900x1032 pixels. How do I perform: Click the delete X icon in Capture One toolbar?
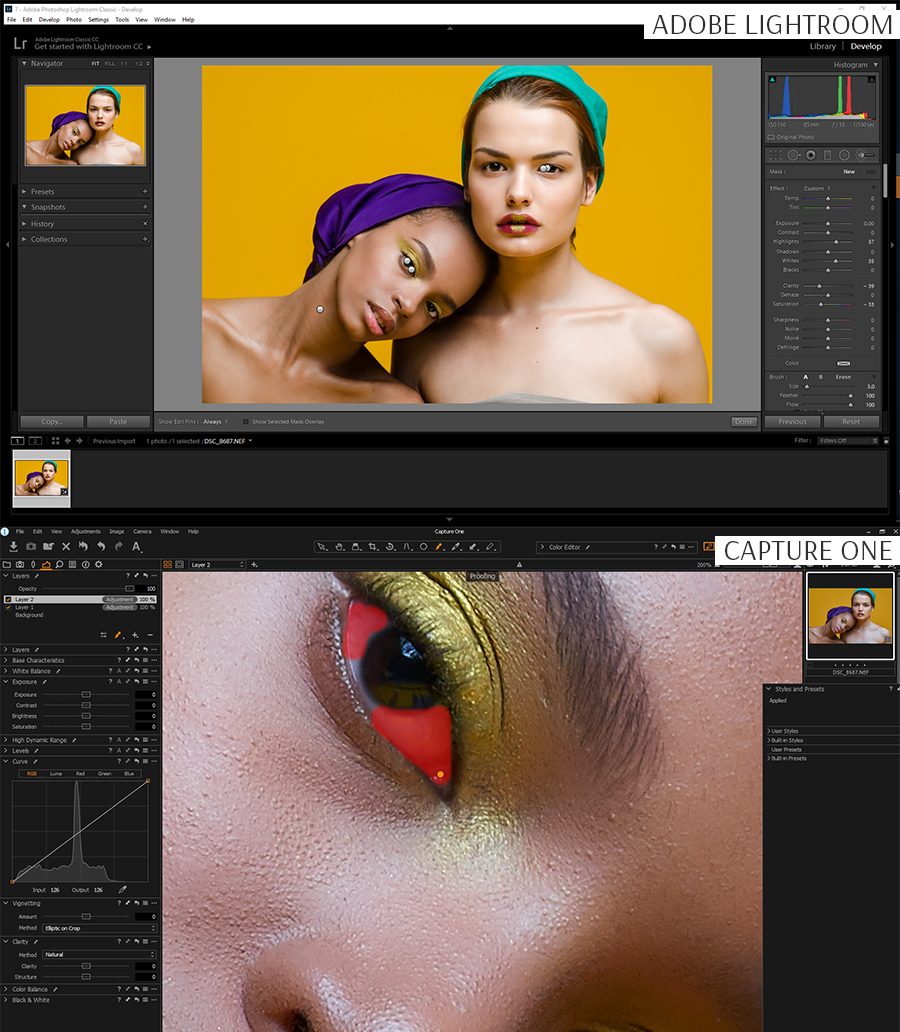coord(66,546)
